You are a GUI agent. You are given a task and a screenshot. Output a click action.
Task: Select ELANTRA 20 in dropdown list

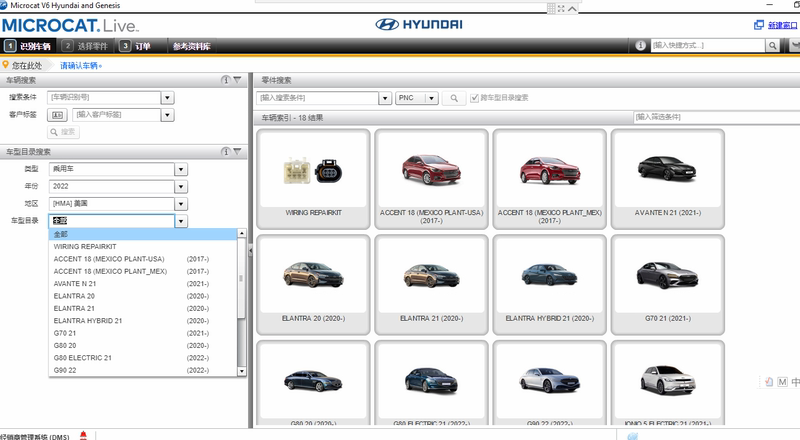143,296
